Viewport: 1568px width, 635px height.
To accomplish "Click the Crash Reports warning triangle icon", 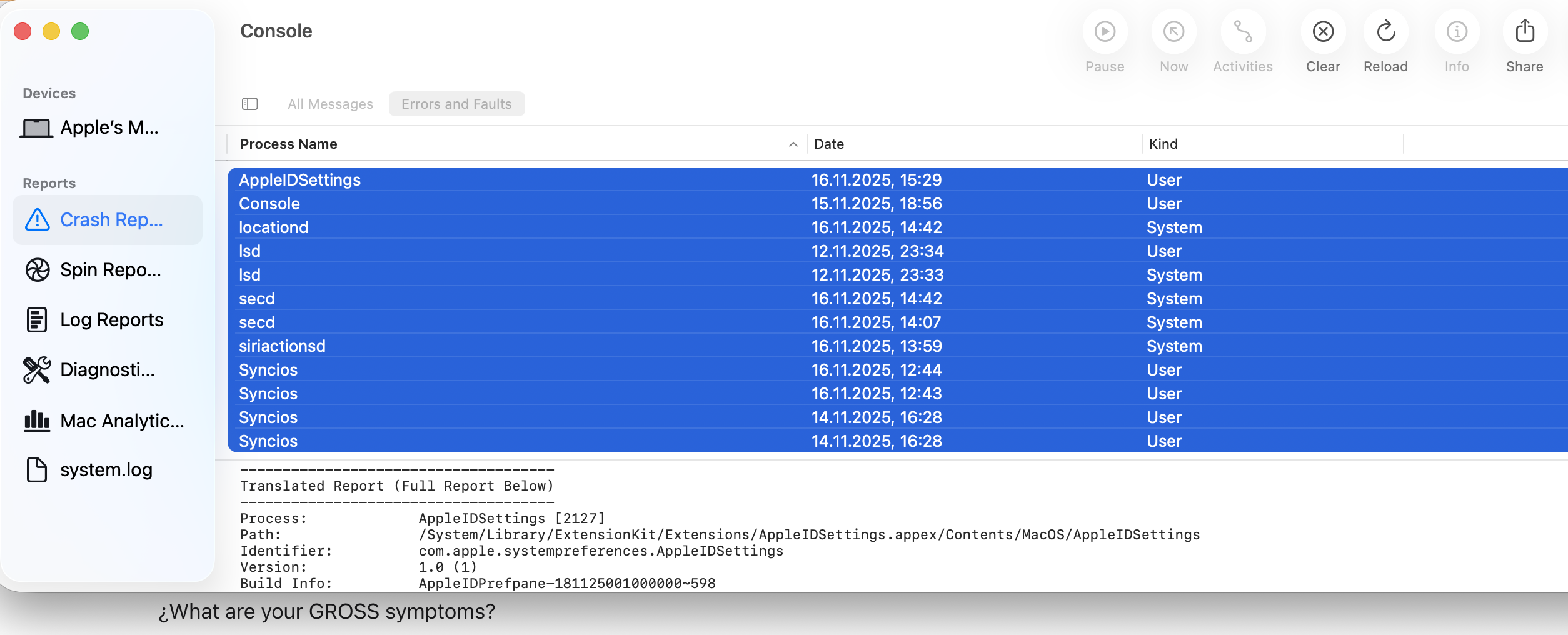I will tap(38, 219).
